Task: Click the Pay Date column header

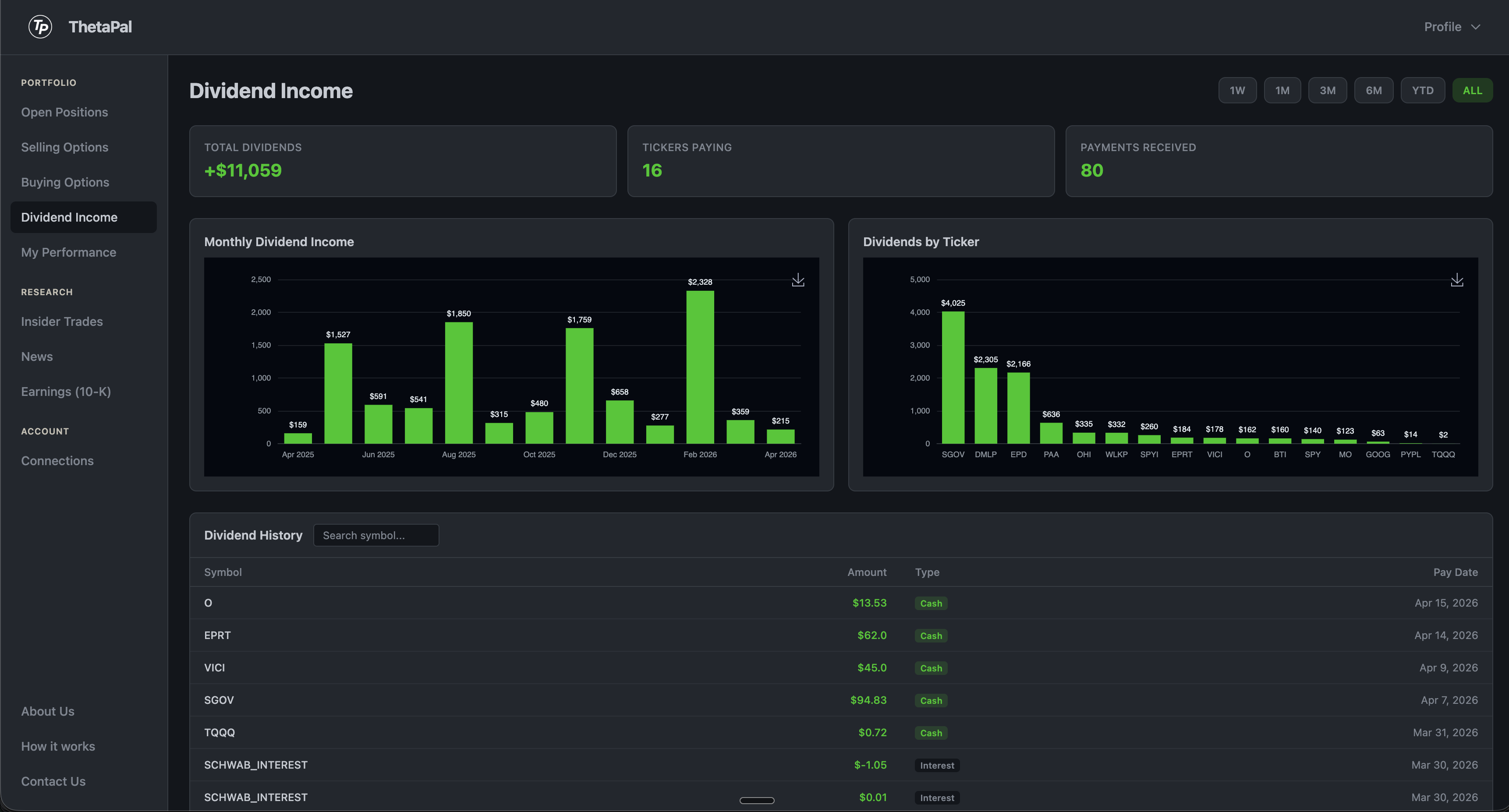Action: pyautogui.click(x=1456, y=572)
